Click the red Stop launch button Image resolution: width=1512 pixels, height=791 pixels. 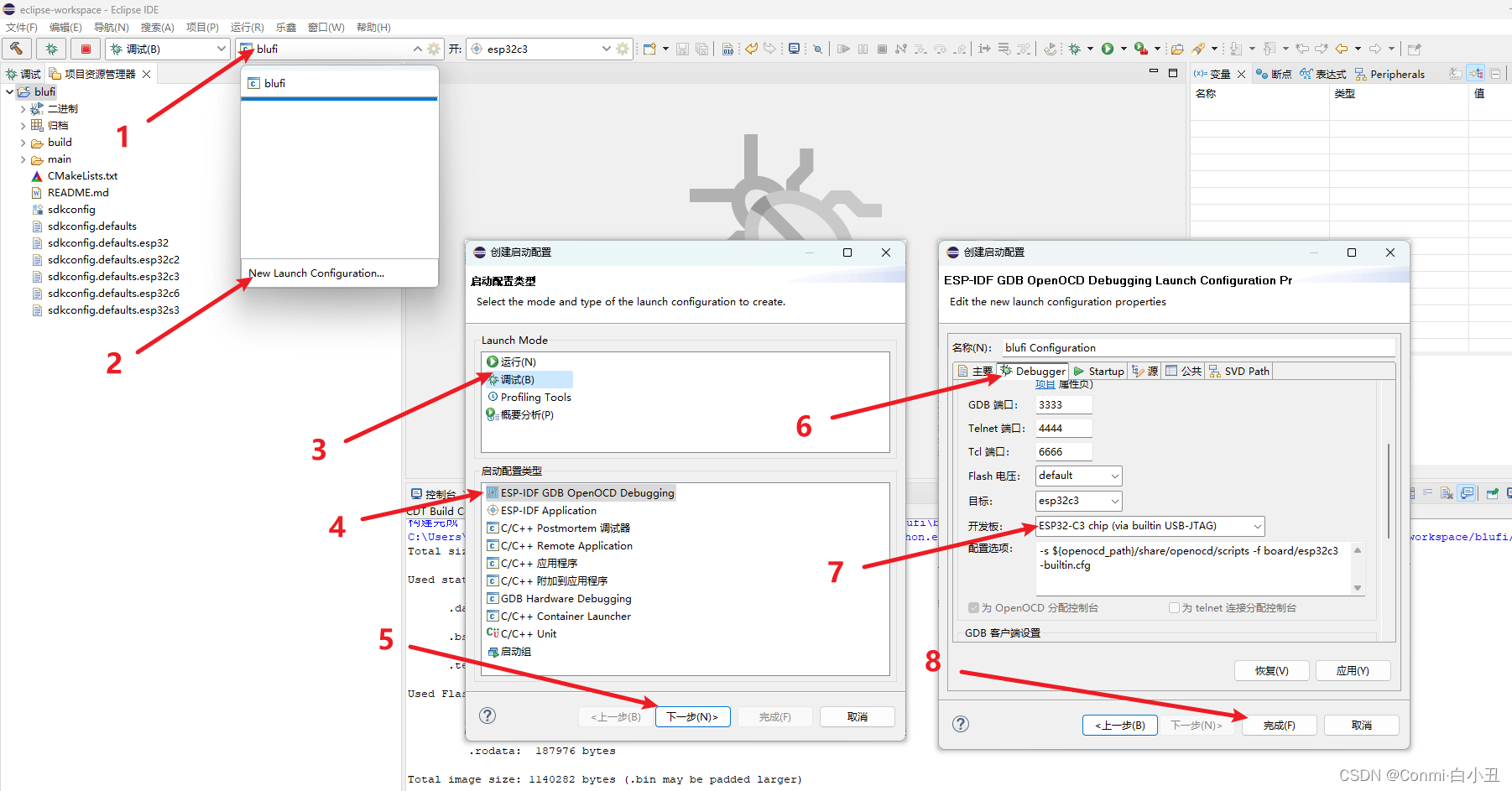click(x=86, y=49)
